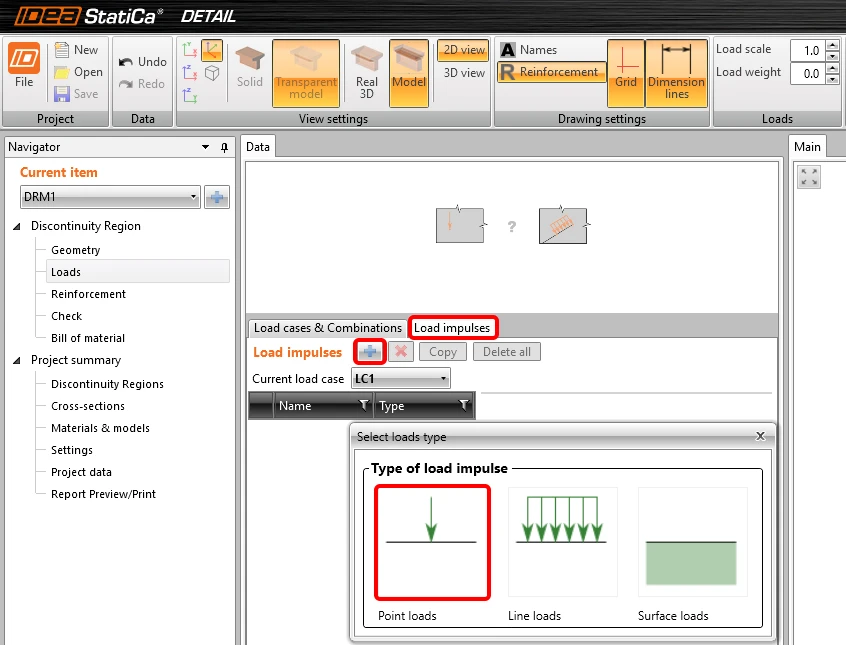Image resolution: width=846 pixels, height=645 pixels.
Task: Choose the Point loads impulse type
Action: pyautogui.click(x=432, y=543)
